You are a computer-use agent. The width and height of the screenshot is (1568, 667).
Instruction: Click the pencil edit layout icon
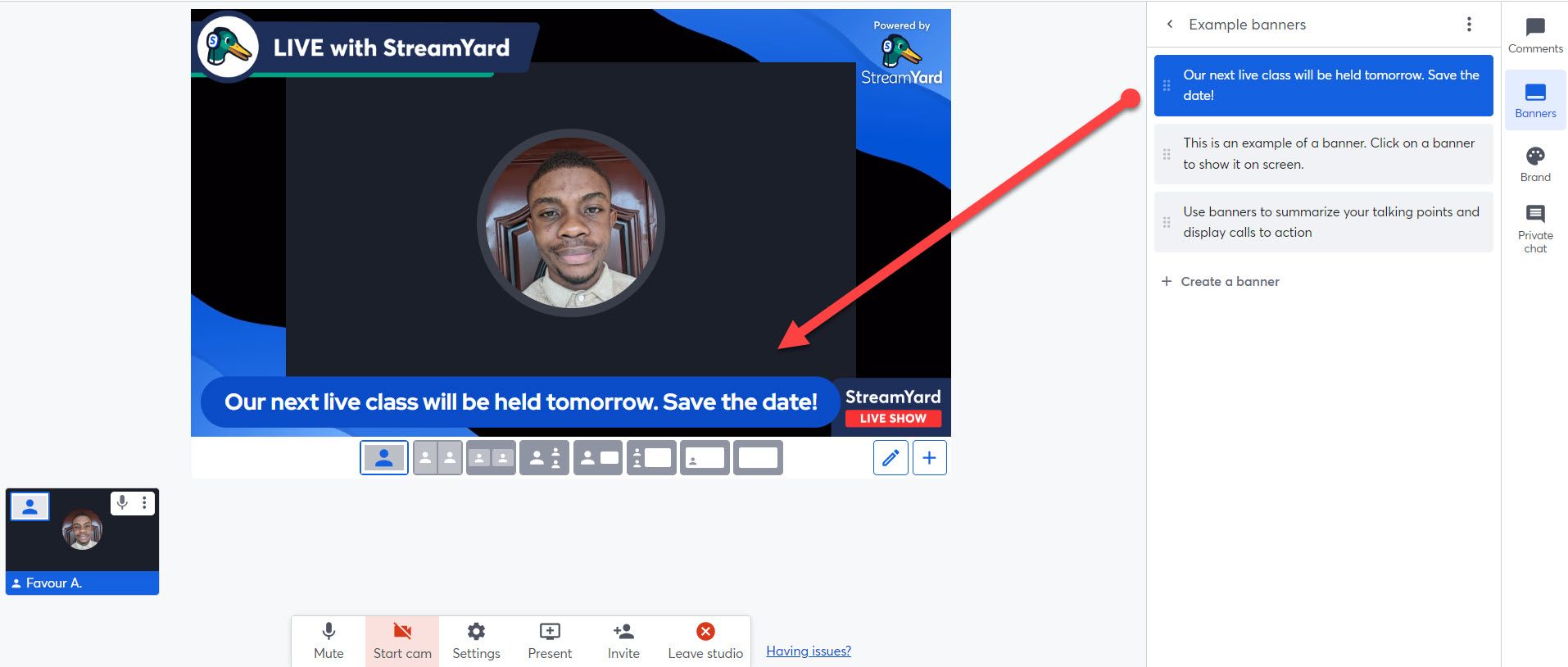point(890,457)
